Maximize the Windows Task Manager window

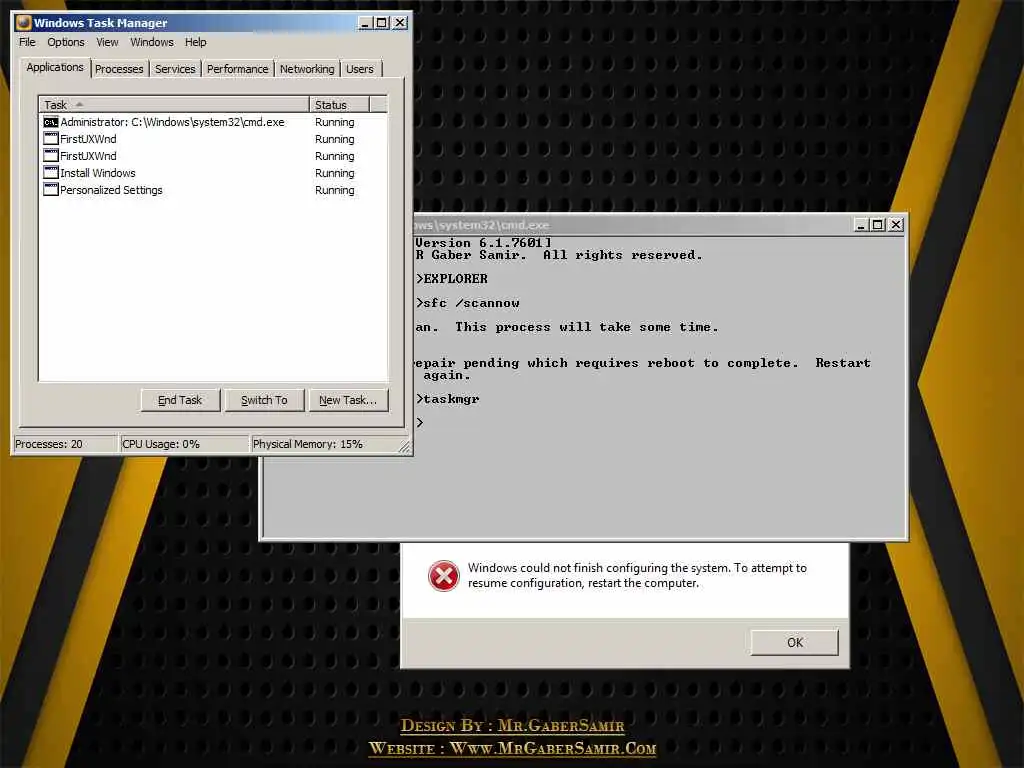click(x=382, y=23)
